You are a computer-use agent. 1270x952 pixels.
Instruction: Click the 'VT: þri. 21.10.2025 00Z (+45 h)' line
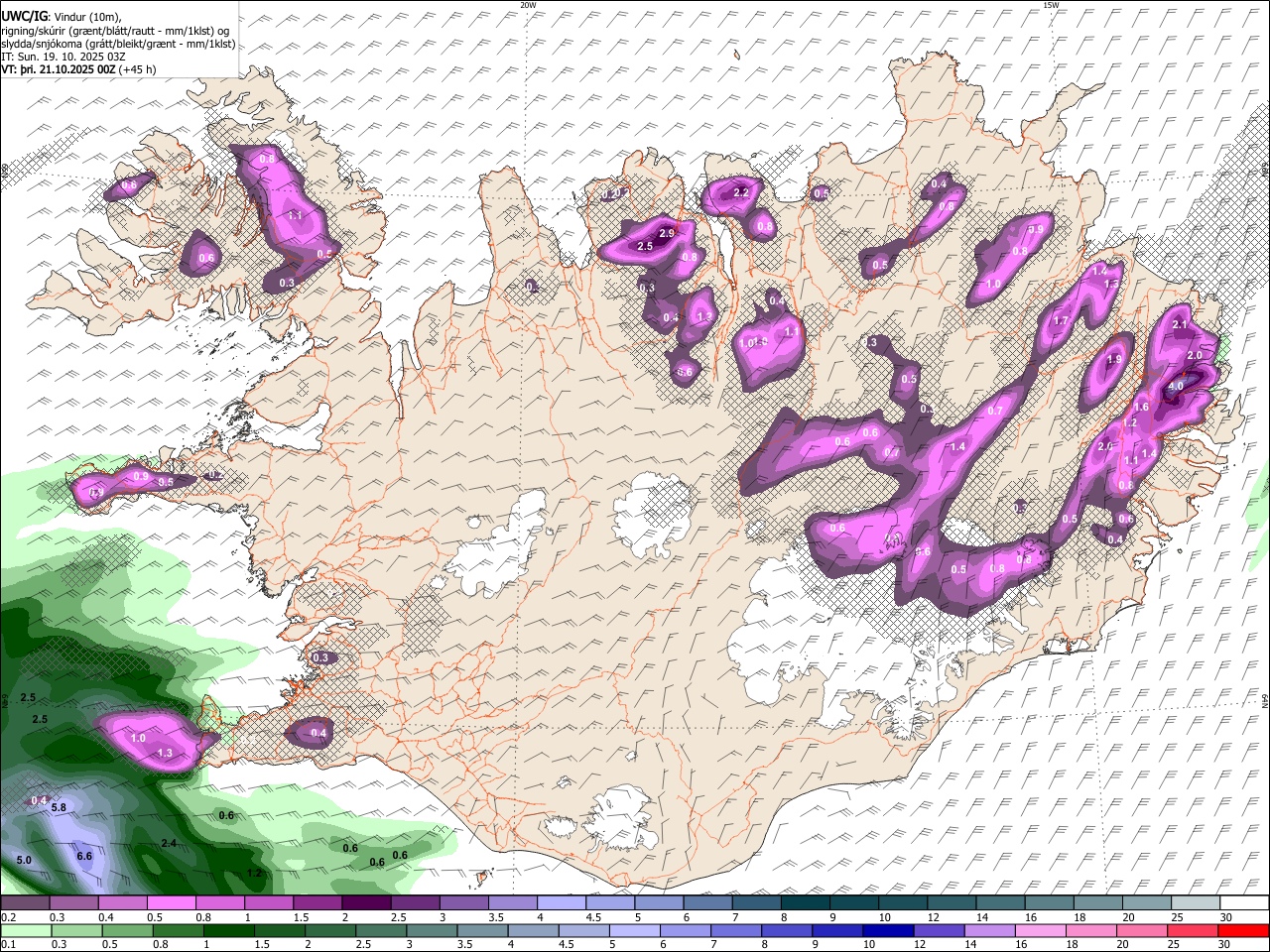tap(78, 69)
